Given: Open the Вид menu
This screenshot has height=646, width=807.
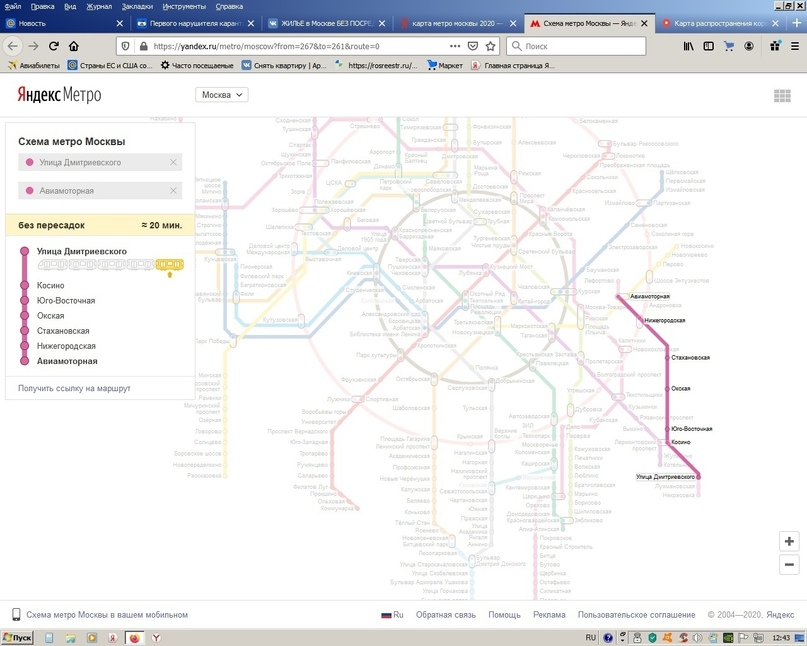Looking at the screenshot, I should [x=70, y=7].
